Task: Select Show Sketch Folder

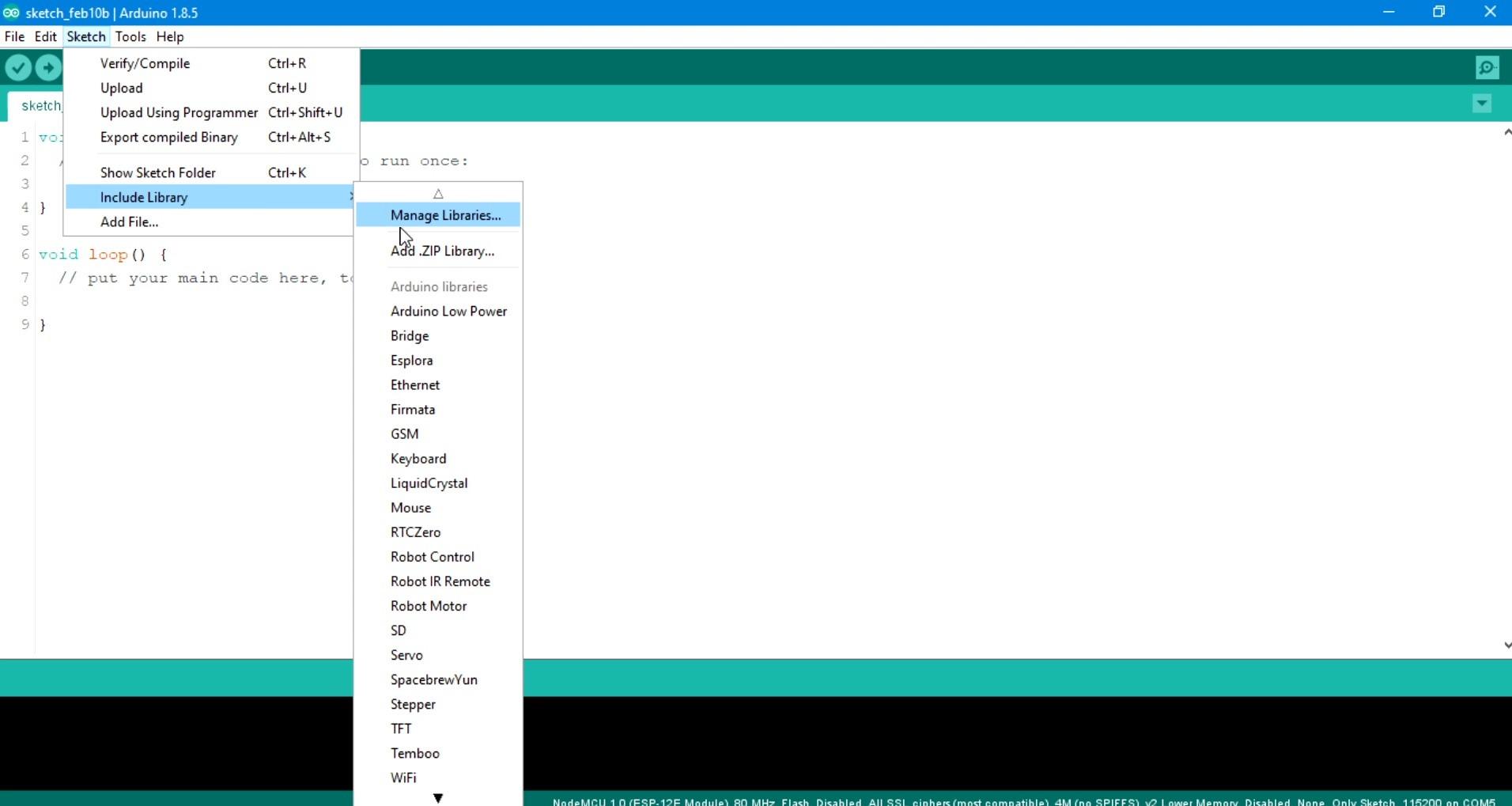Action: coord(211,172)
